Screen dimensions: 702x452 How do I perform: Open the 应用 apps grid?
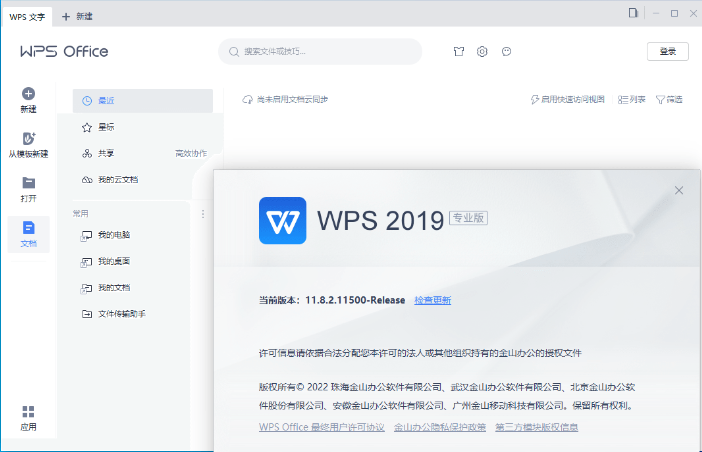click(28, 412)
